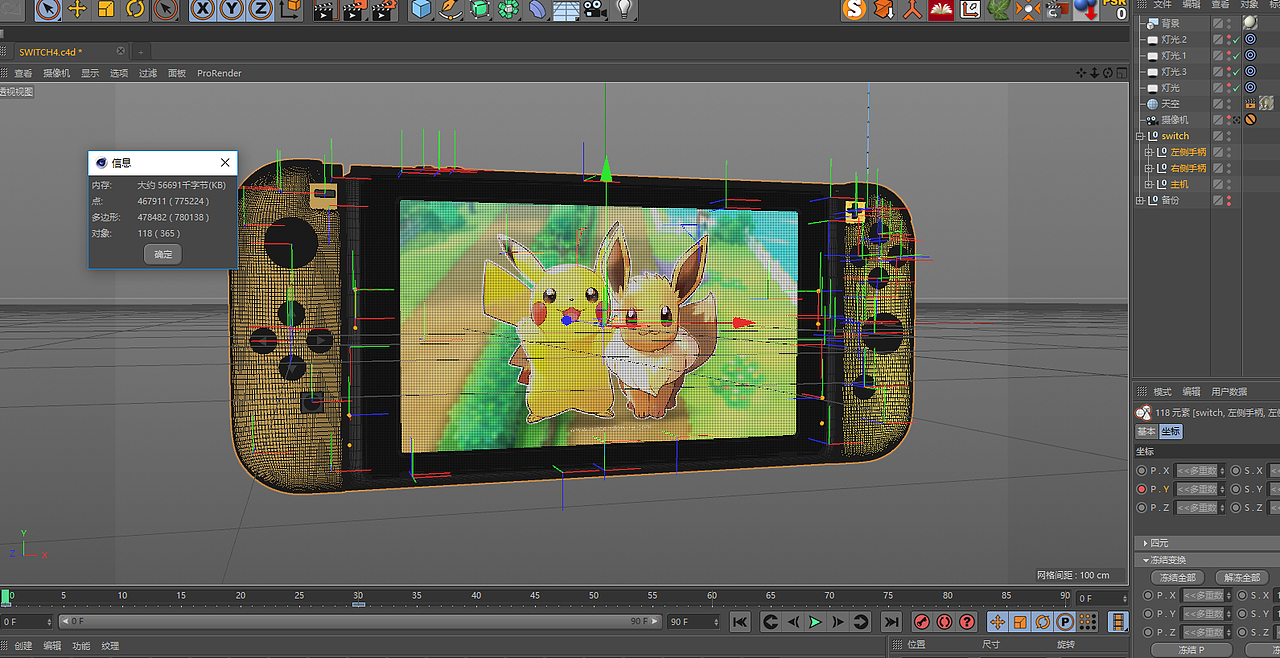This screenshot has width=1280, height=658.
Task: Open the spline Pen tool
Action: (451, 9)
